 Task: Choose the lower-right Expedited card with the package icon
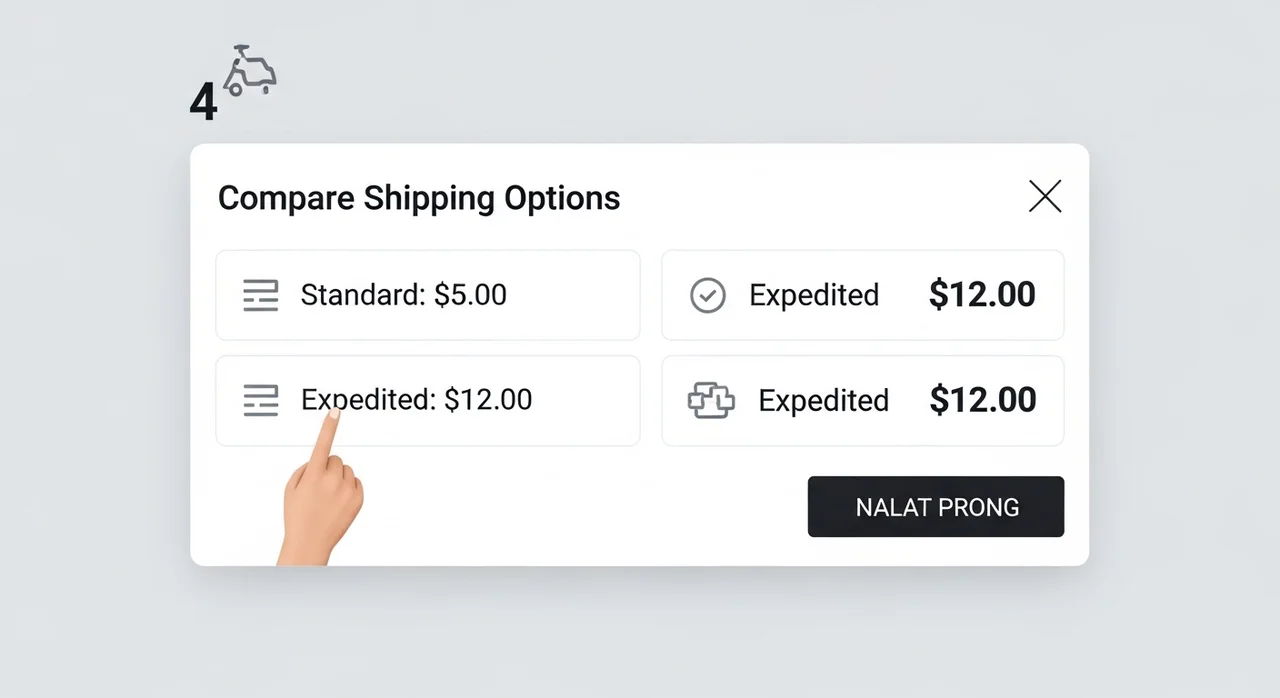(x=863, y=400)
